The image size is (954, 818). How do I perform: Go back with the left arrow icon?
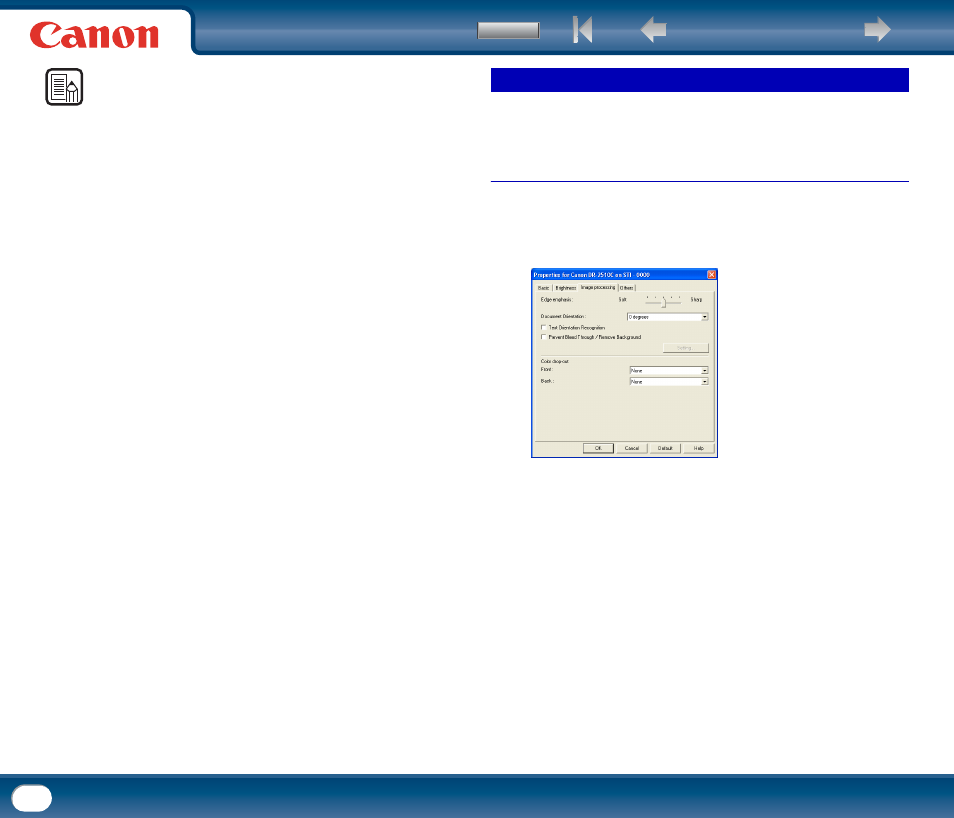[653, 29]
